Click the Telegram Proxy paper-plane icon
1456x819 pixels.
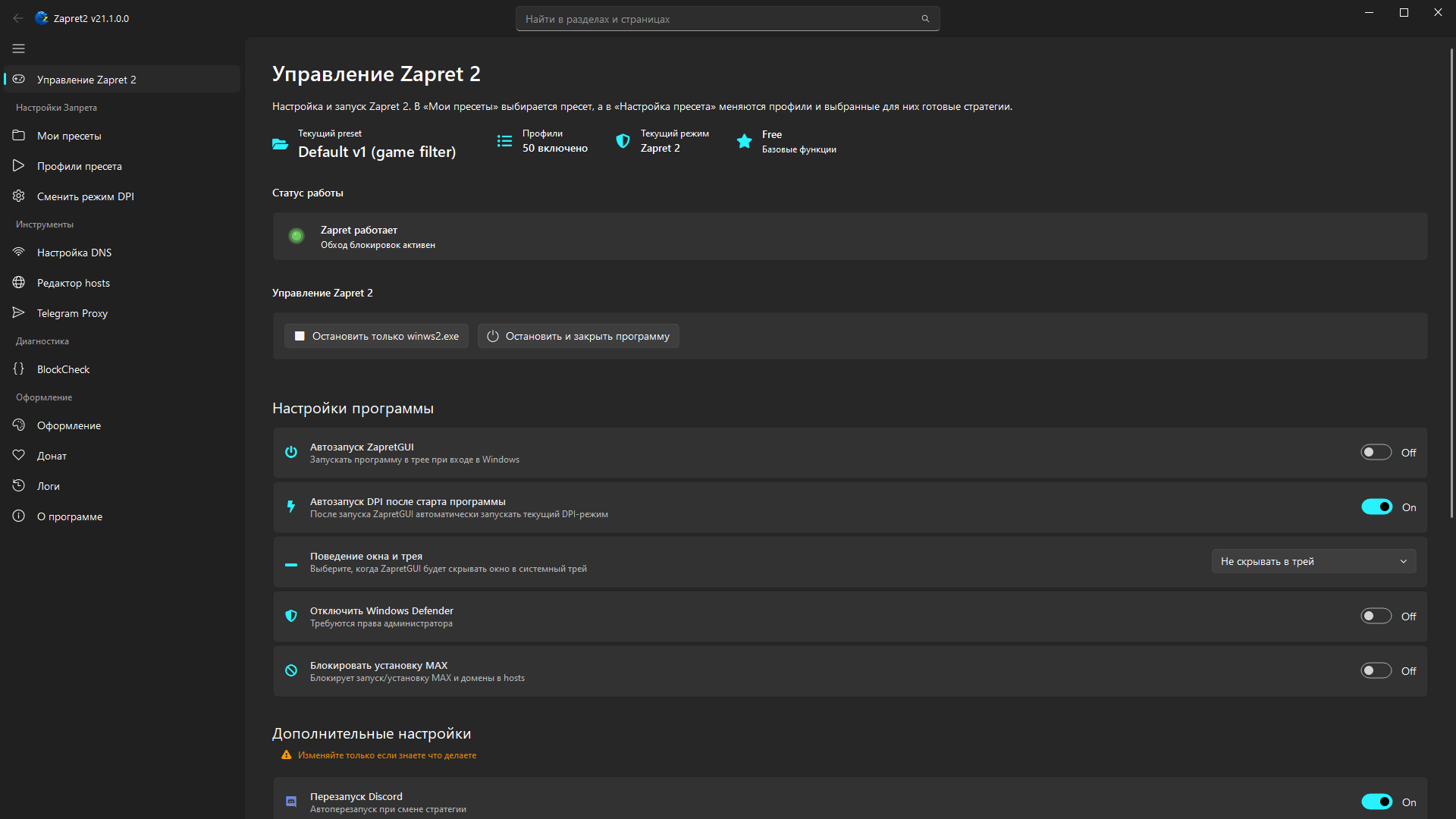click(x=19, y=313)
